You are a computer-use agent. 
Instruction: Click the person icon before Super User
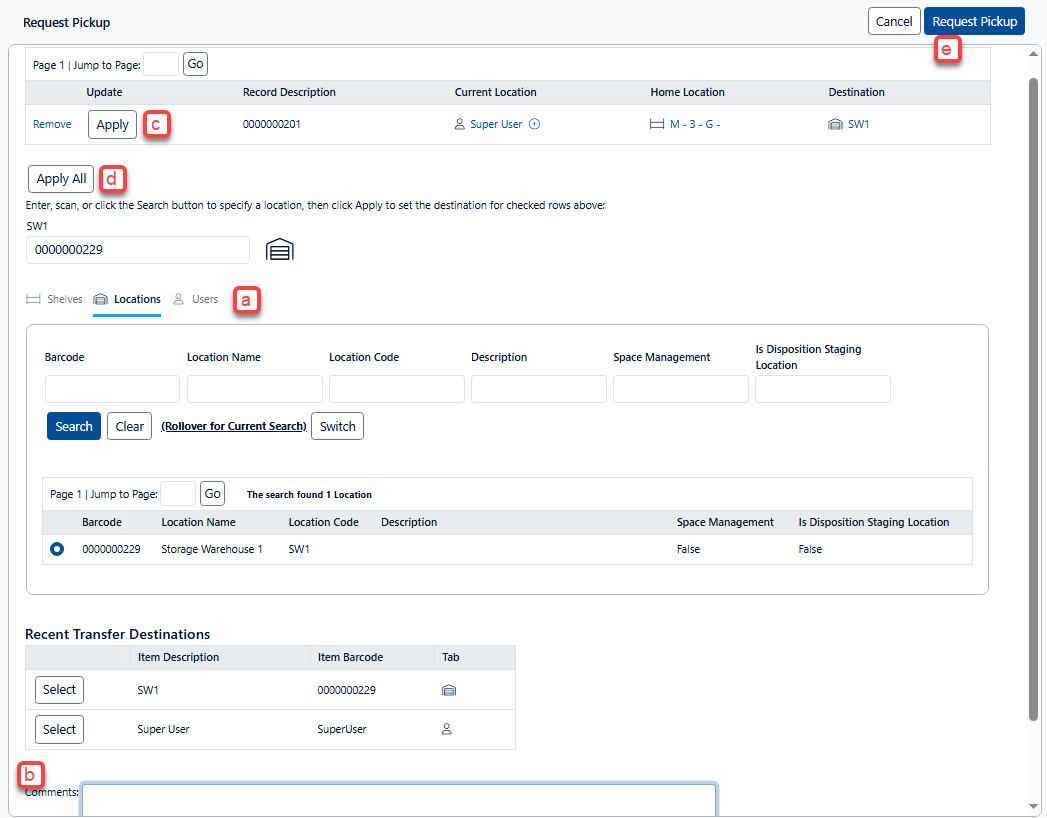point(460,125)
